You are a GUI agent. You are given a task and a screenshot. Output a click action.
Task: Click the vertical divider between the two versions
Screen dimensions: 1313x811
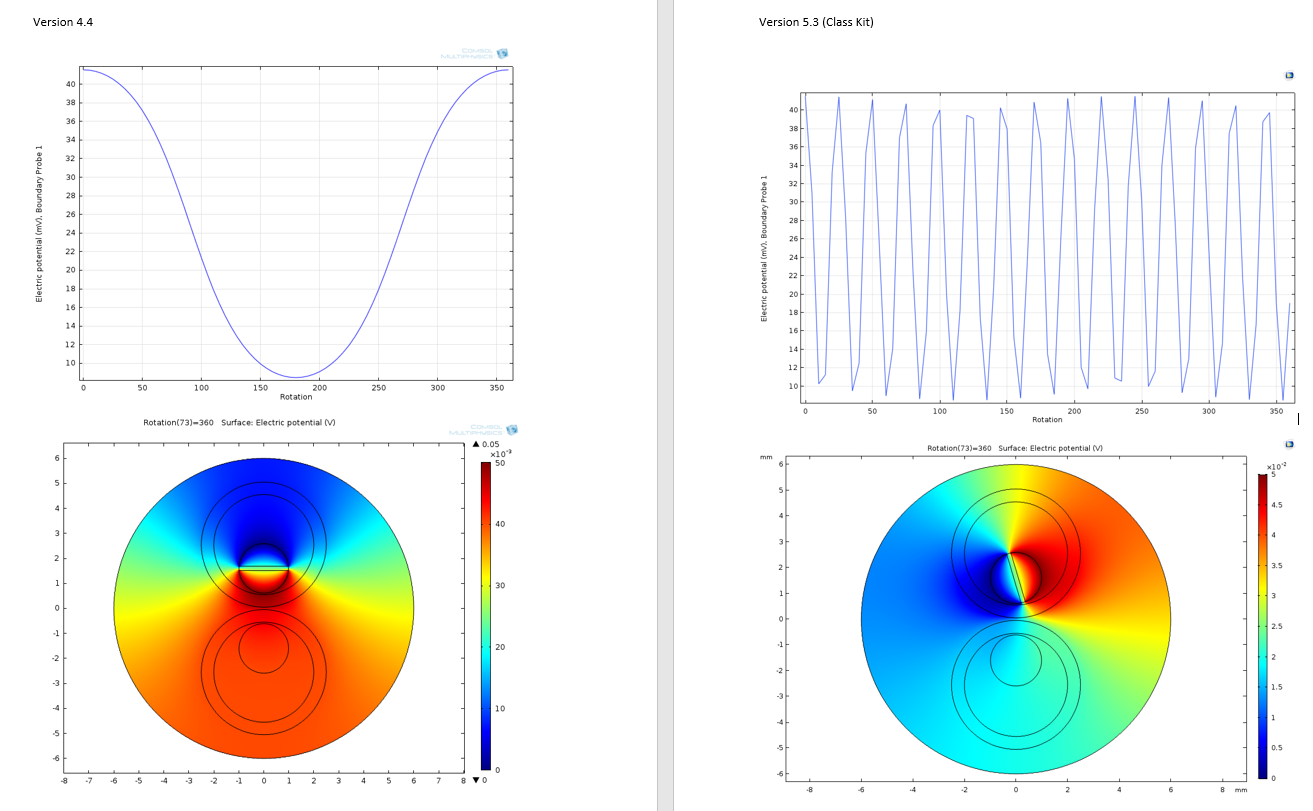pos(665,405)
